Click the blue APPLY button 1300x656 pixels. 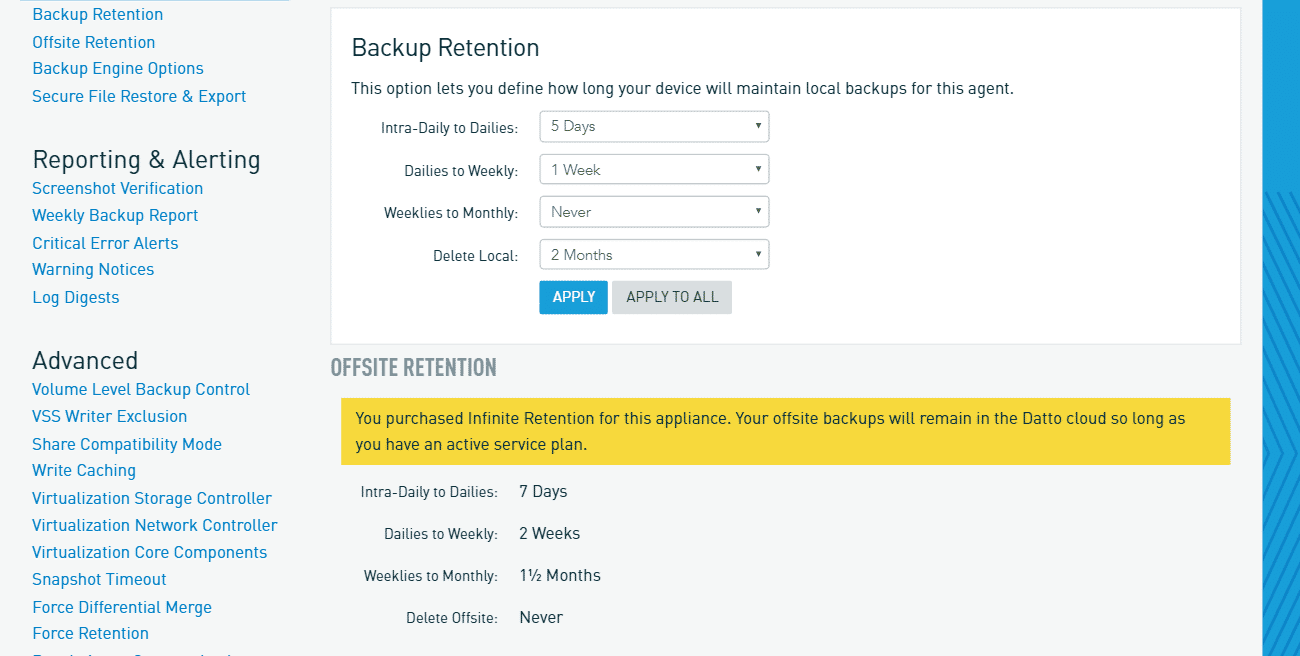click(x=573, y=297)
